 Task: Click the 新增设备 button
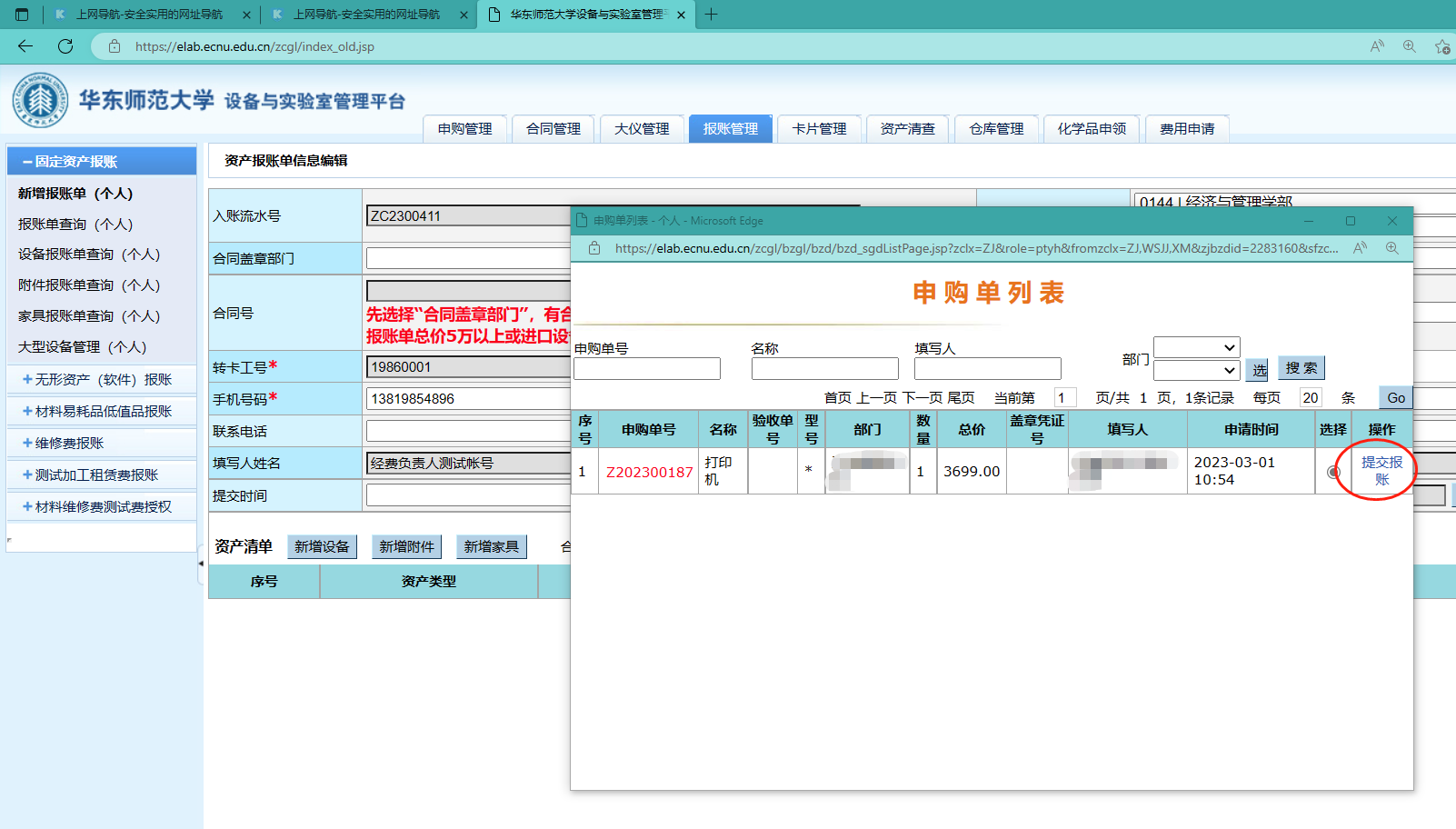coord(322,546)
